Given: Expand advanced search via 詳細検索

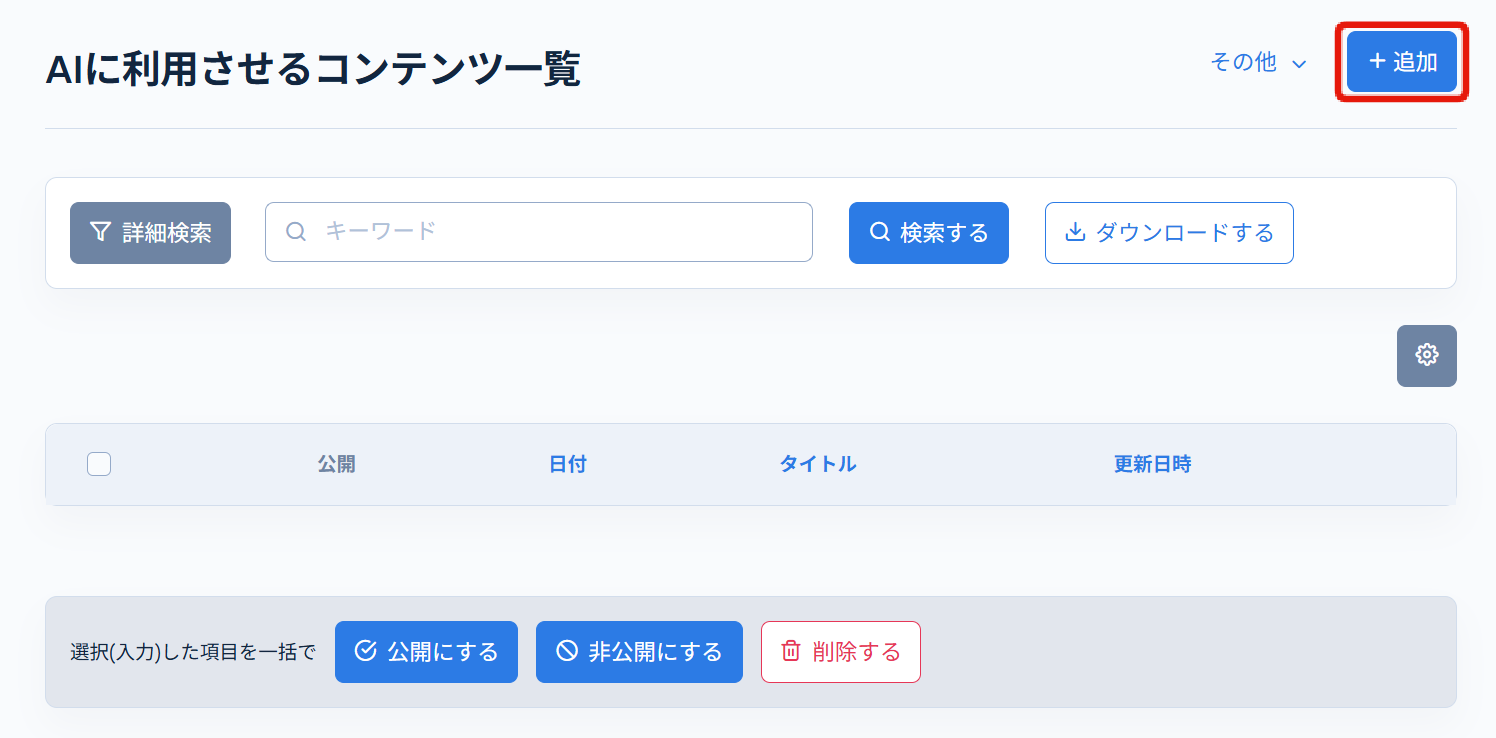Looking at the screenshot, I should tap(150, 231).
